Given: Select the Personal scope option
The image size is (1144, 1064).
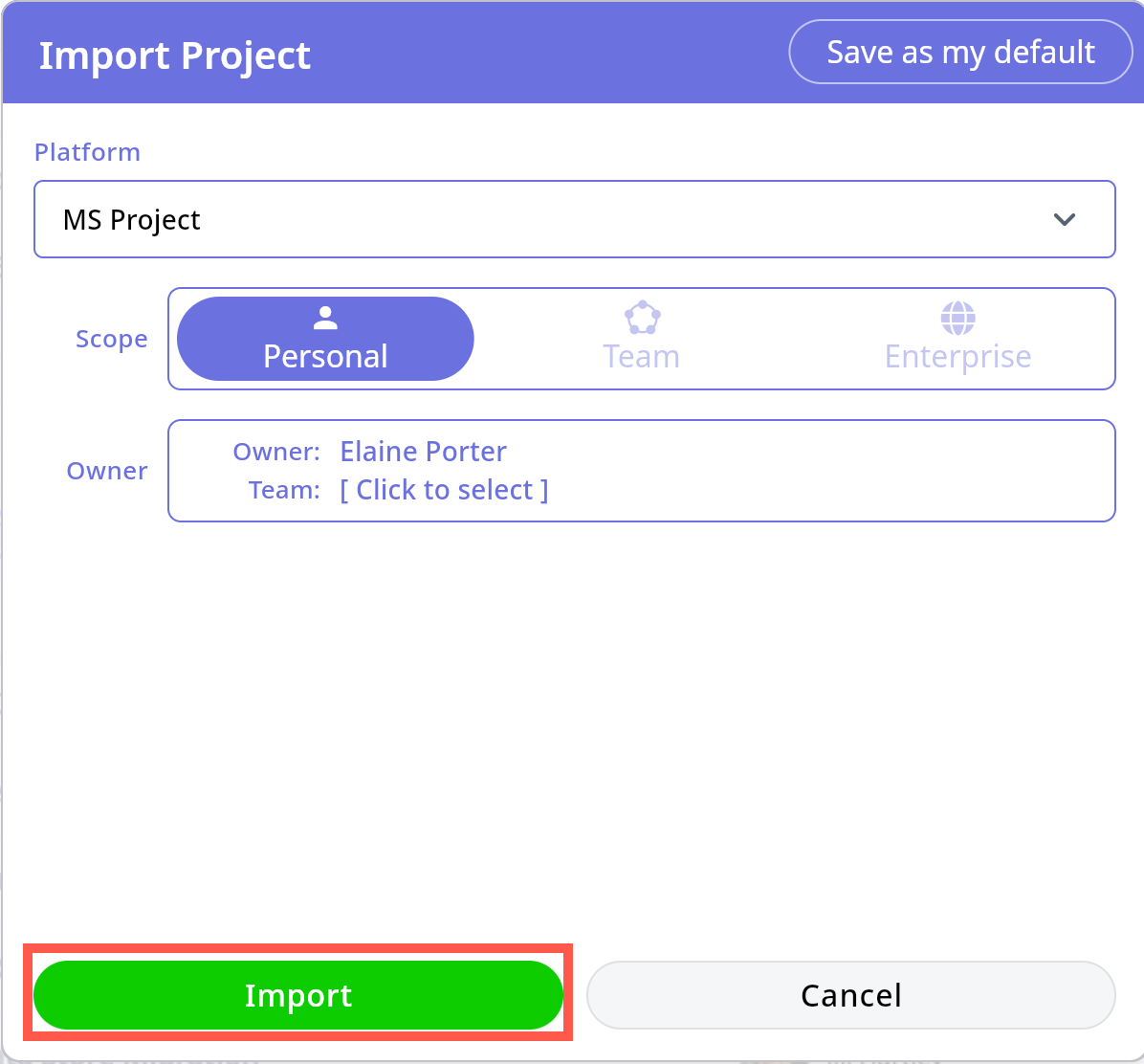Looking at the screenshot, I should click(x=325, y=355).
